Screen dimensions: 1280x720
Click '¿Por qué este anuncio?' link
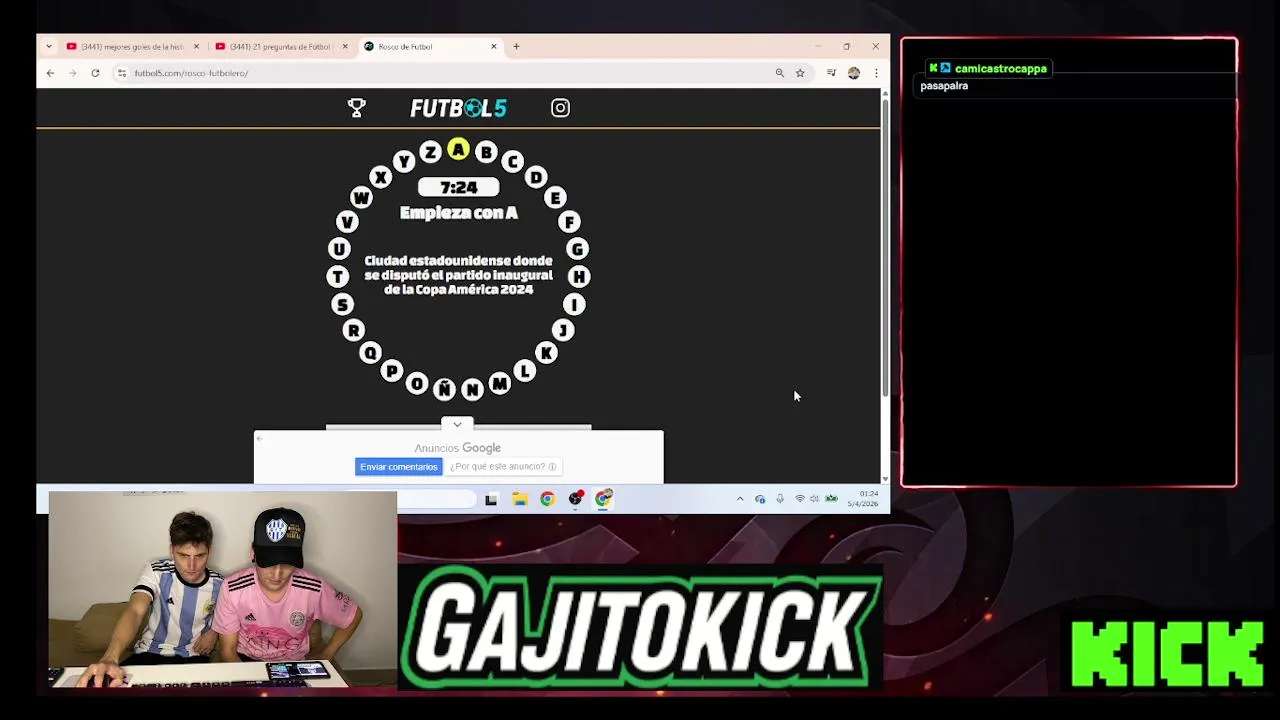[x=502, y=467]
